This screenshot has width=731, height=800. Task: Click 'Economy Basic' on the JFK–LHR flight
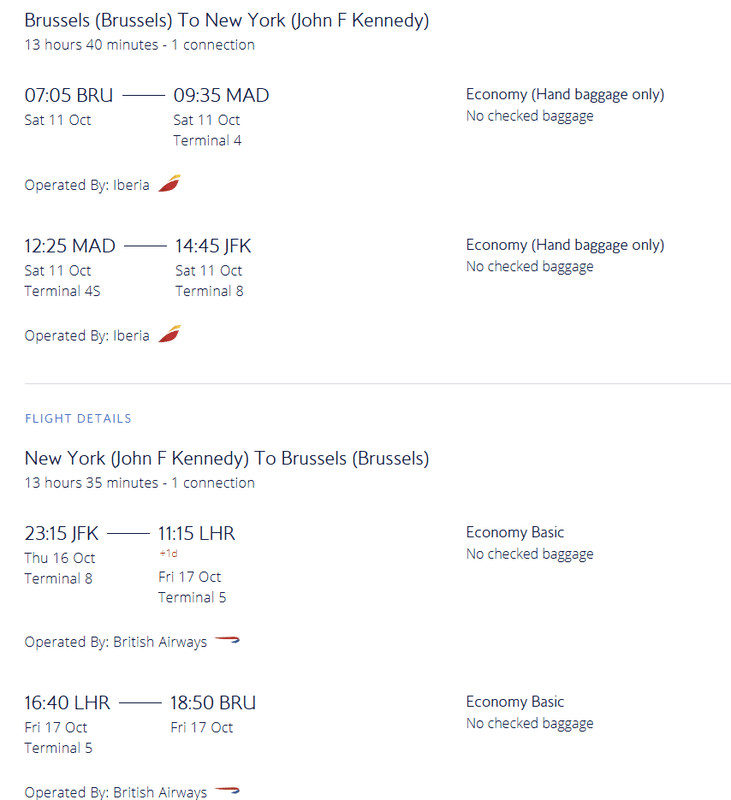(x=515, y=532)
